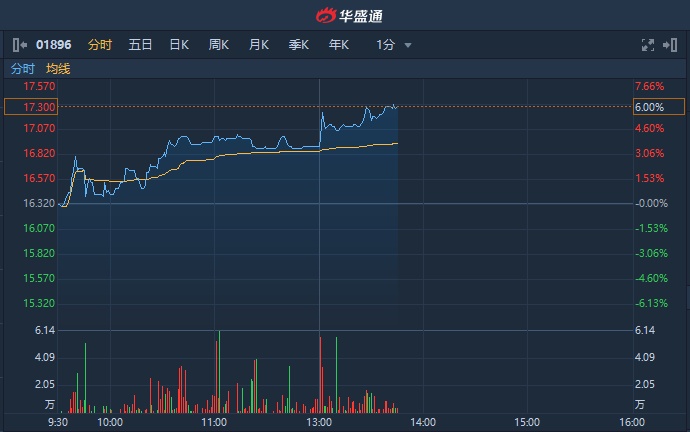The image size is (690, 432).
Task: Select the 月K monthly chart tab
Action: (259, 45)
